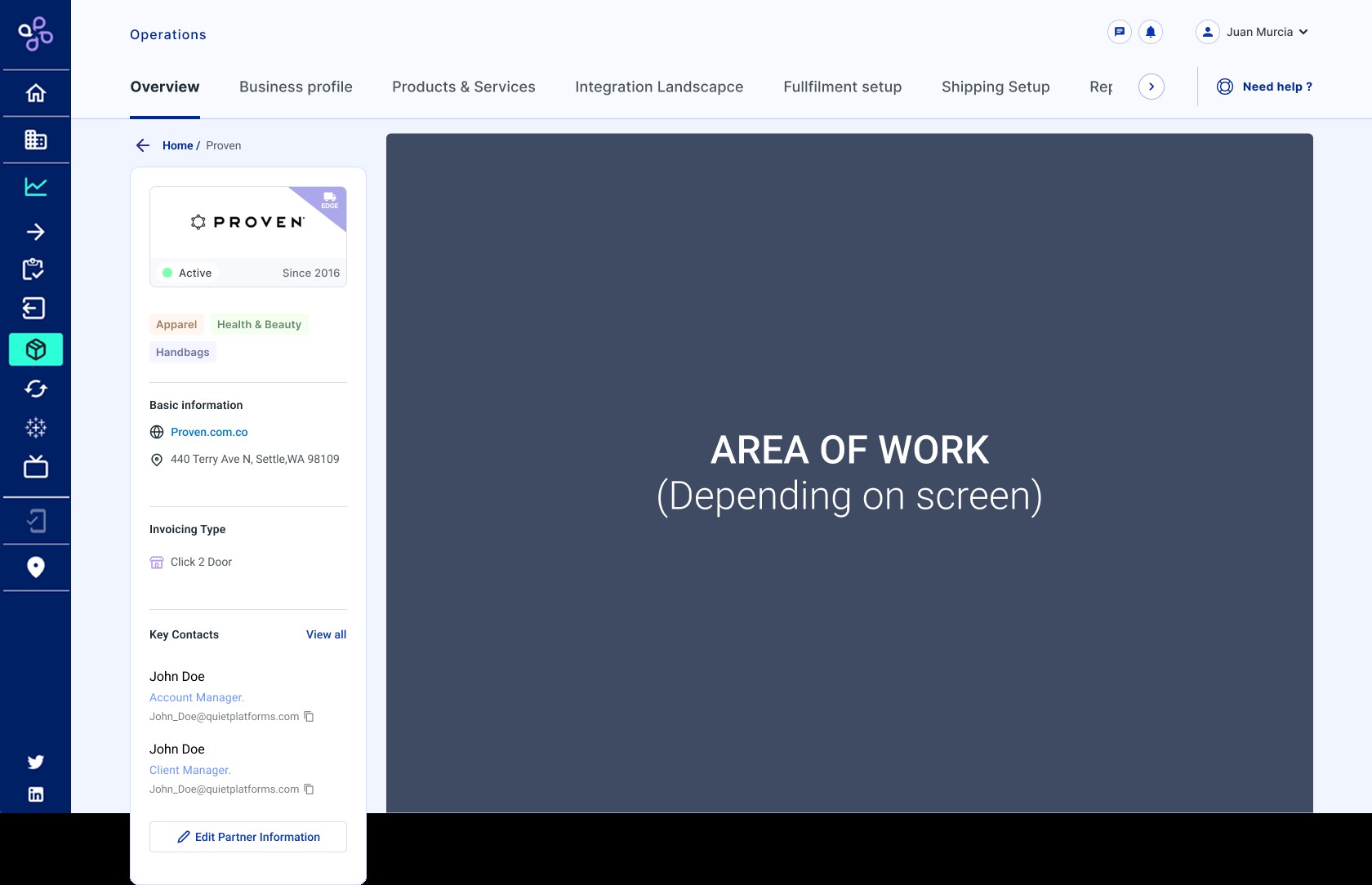Open the Shipping Setup tab

pyautogui.click(x=996, y=87)
